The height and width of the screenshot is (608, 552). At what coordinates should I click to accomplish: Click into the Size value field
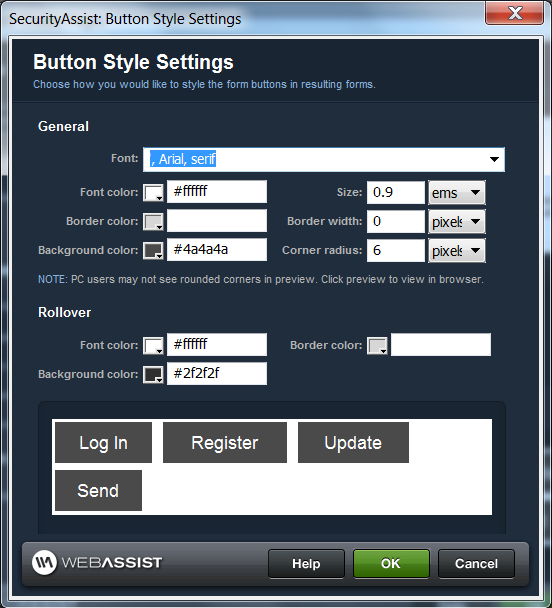[396, 192]
